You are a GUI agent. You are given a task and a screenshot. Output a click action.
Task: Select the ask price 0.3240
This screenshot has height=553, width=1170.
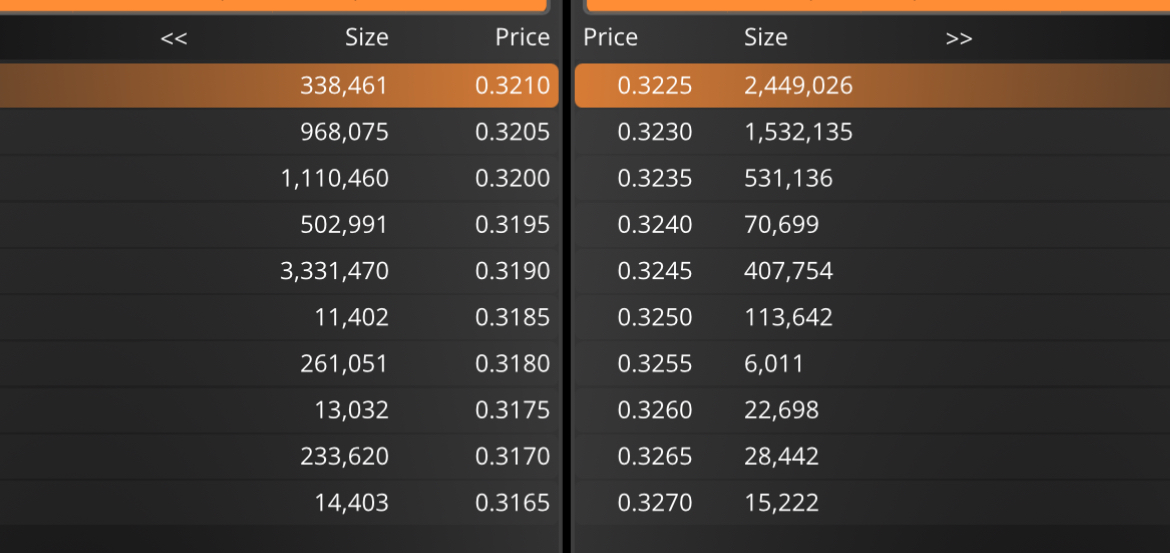click(x=654, y=225)
